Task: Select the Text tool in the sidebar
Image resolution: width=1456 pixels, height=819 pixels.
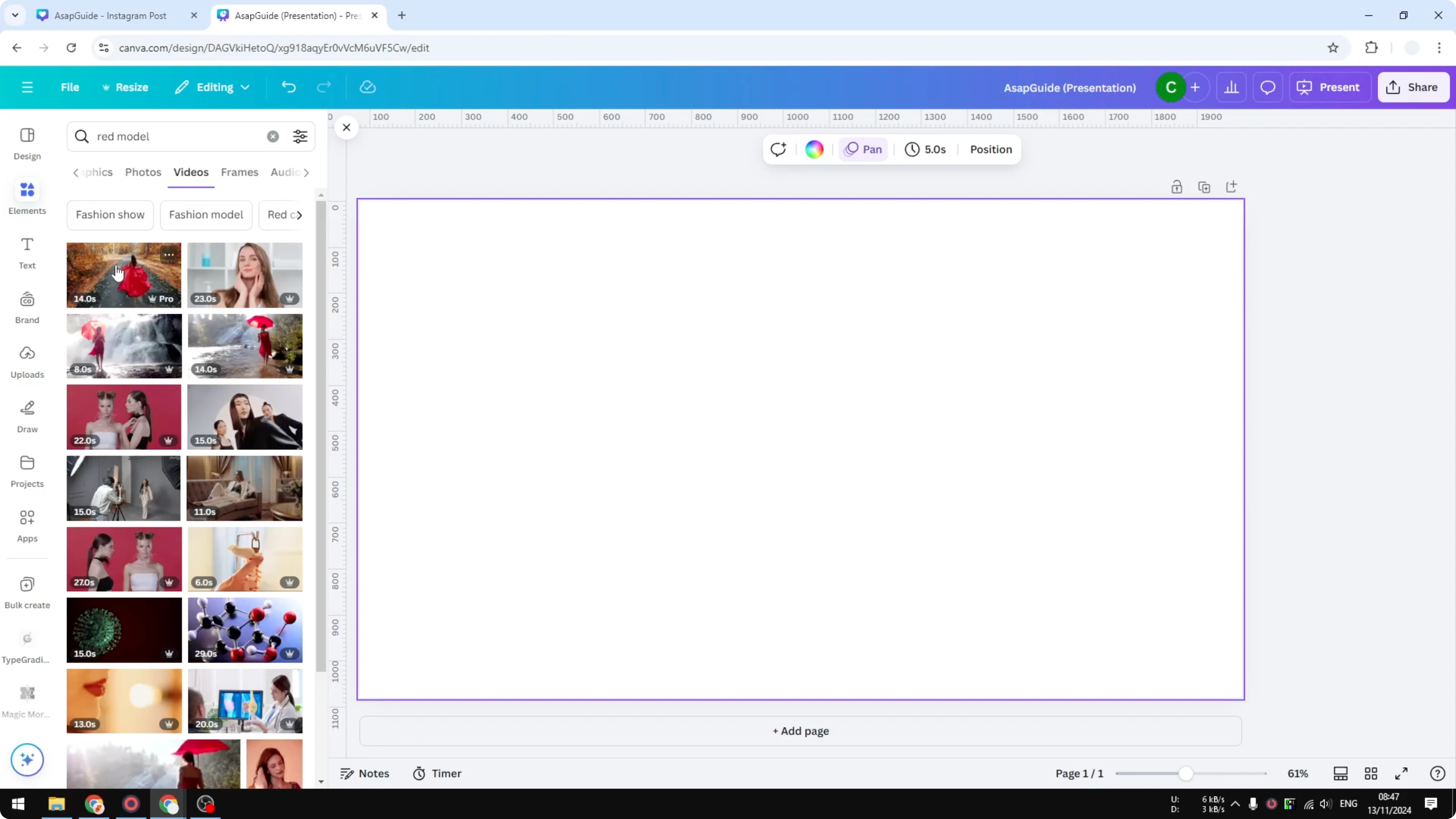Action: [27, 252]
